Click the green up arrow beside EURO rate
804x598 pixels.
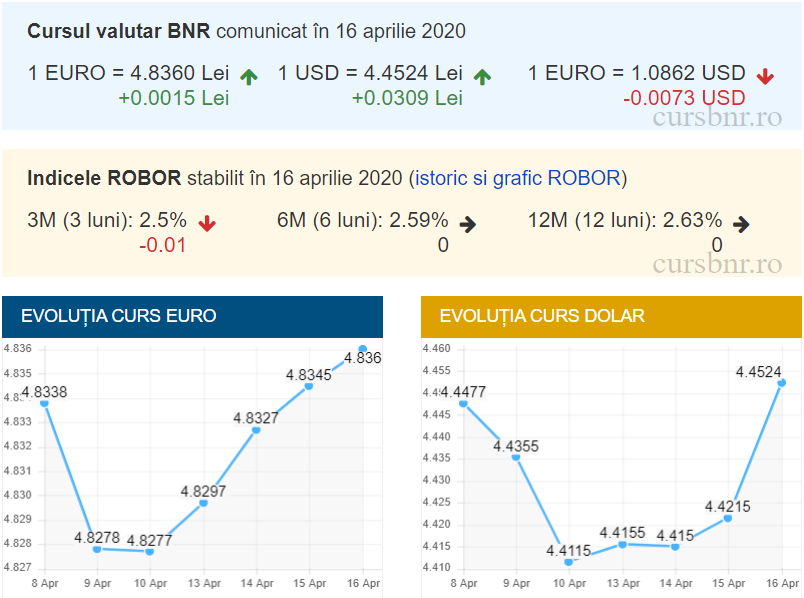(x=249, y=76)
